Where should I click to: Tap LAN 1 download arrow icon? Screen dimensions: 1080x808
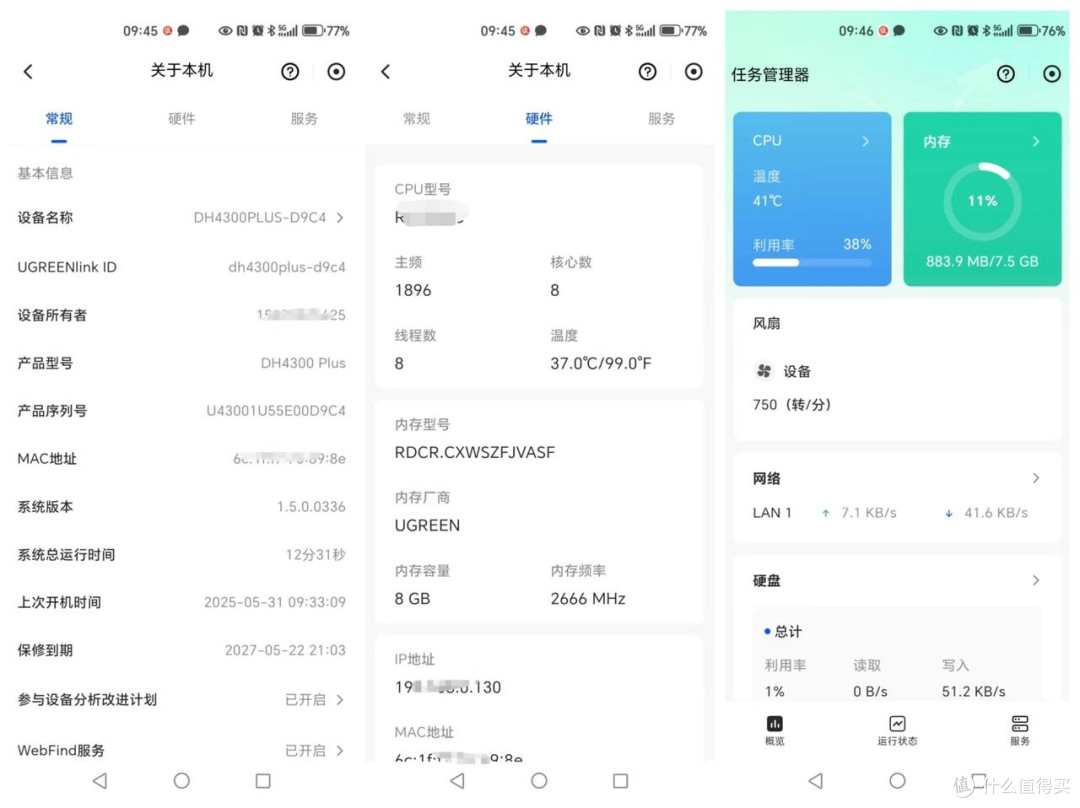pos(948,513)
